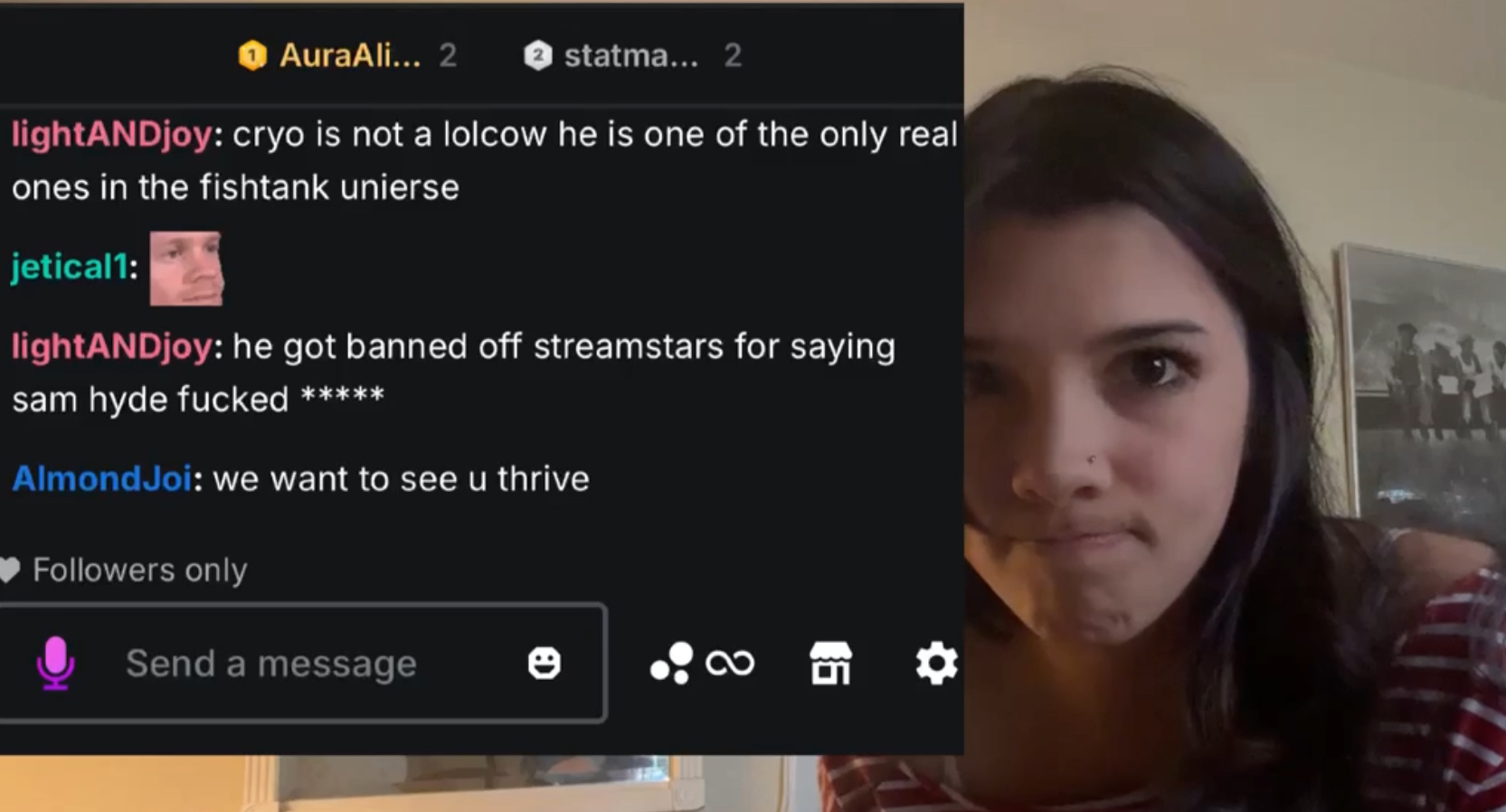Open AuraAli top gifter entry
This screenshot has width=1506, height=812.
coord(347,56)
